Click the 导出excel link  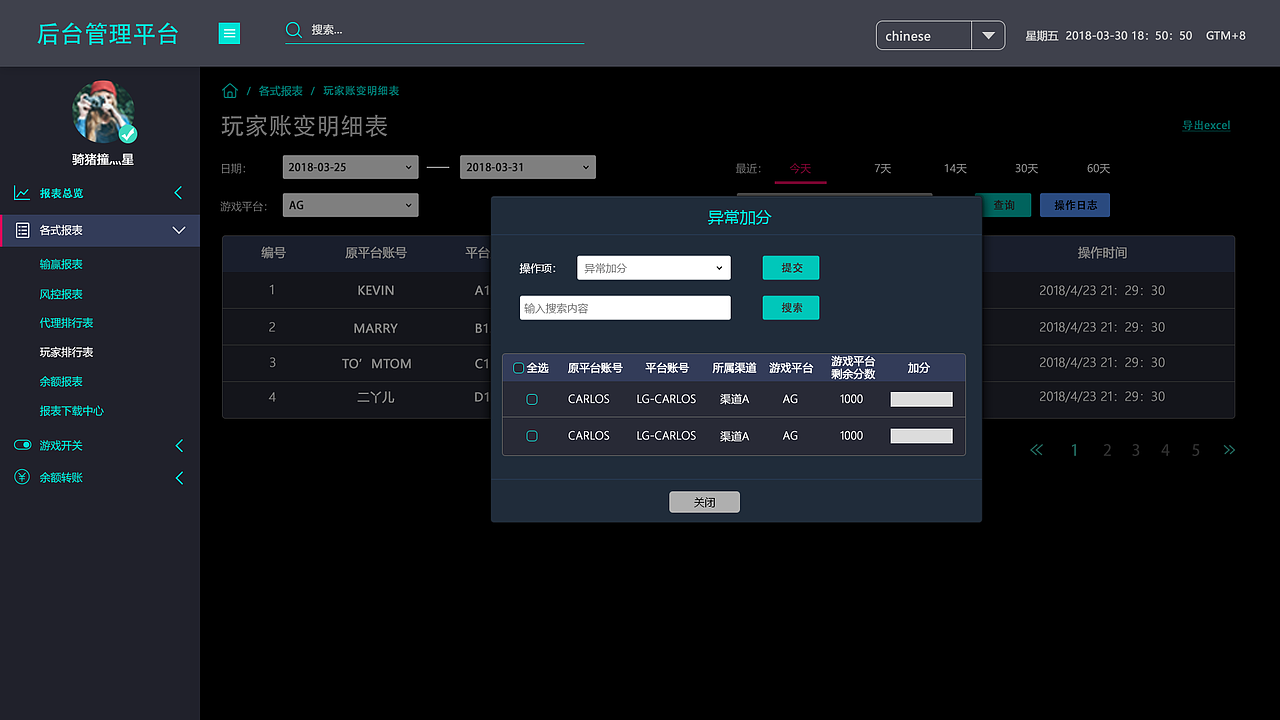1206,125
